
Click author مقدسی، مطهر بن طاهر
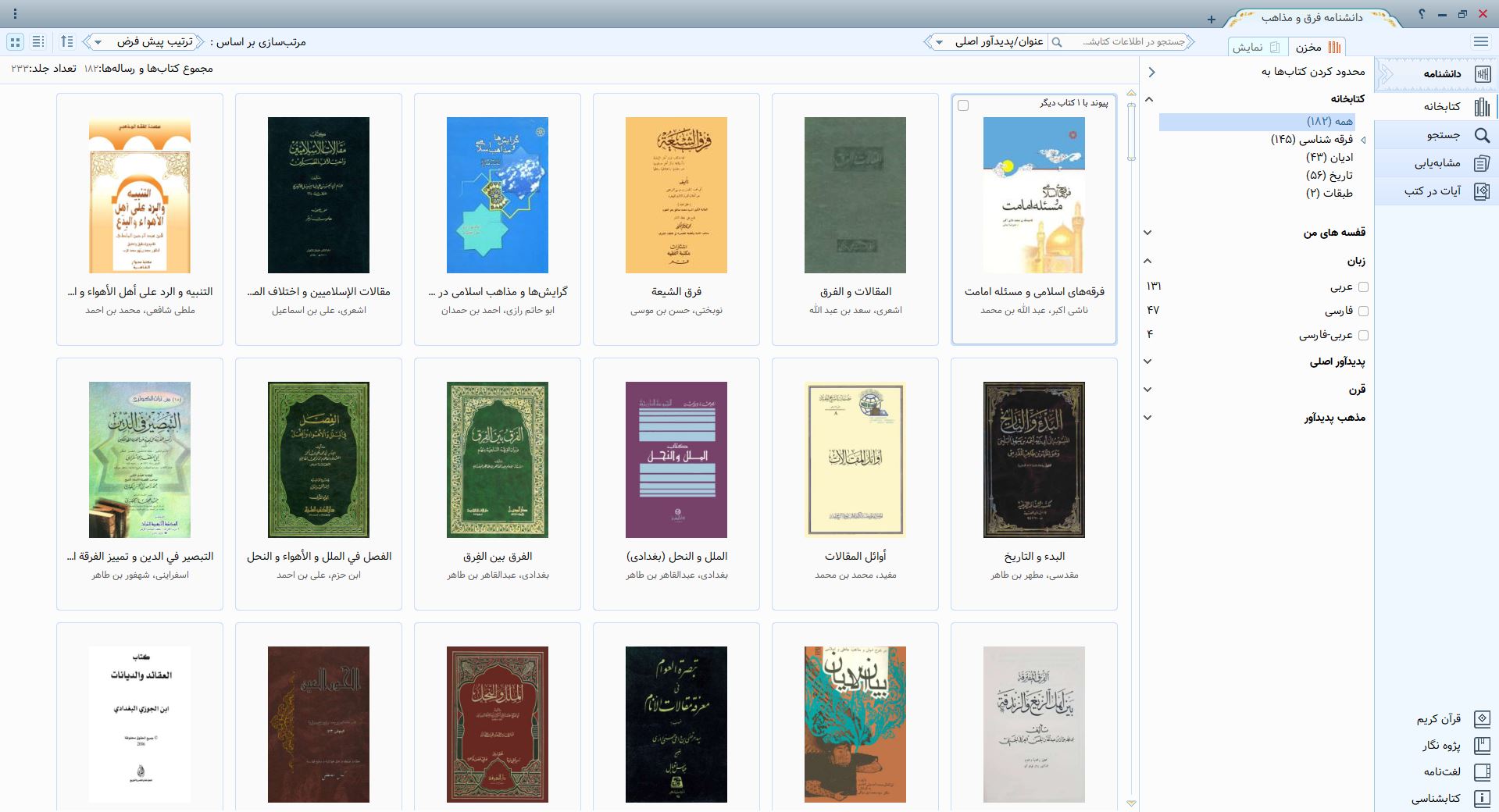(1034, 575)
